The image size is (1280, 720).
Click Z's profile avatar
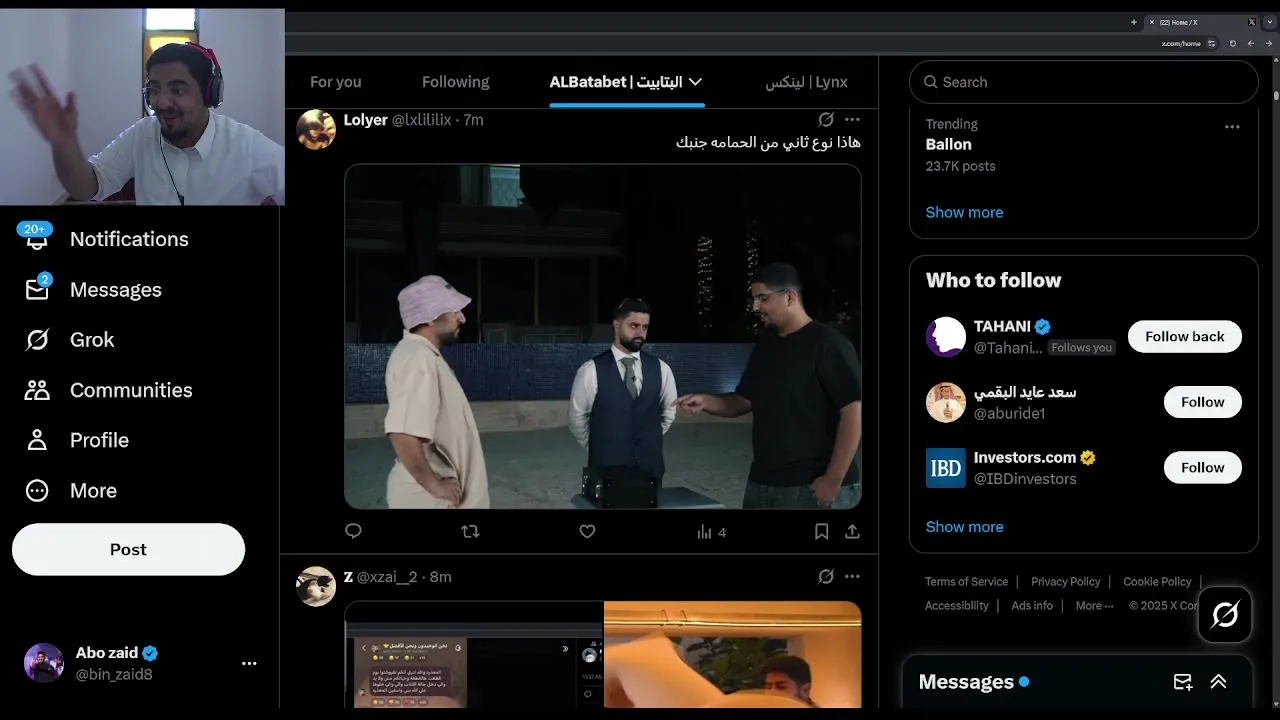pos(316,586)
